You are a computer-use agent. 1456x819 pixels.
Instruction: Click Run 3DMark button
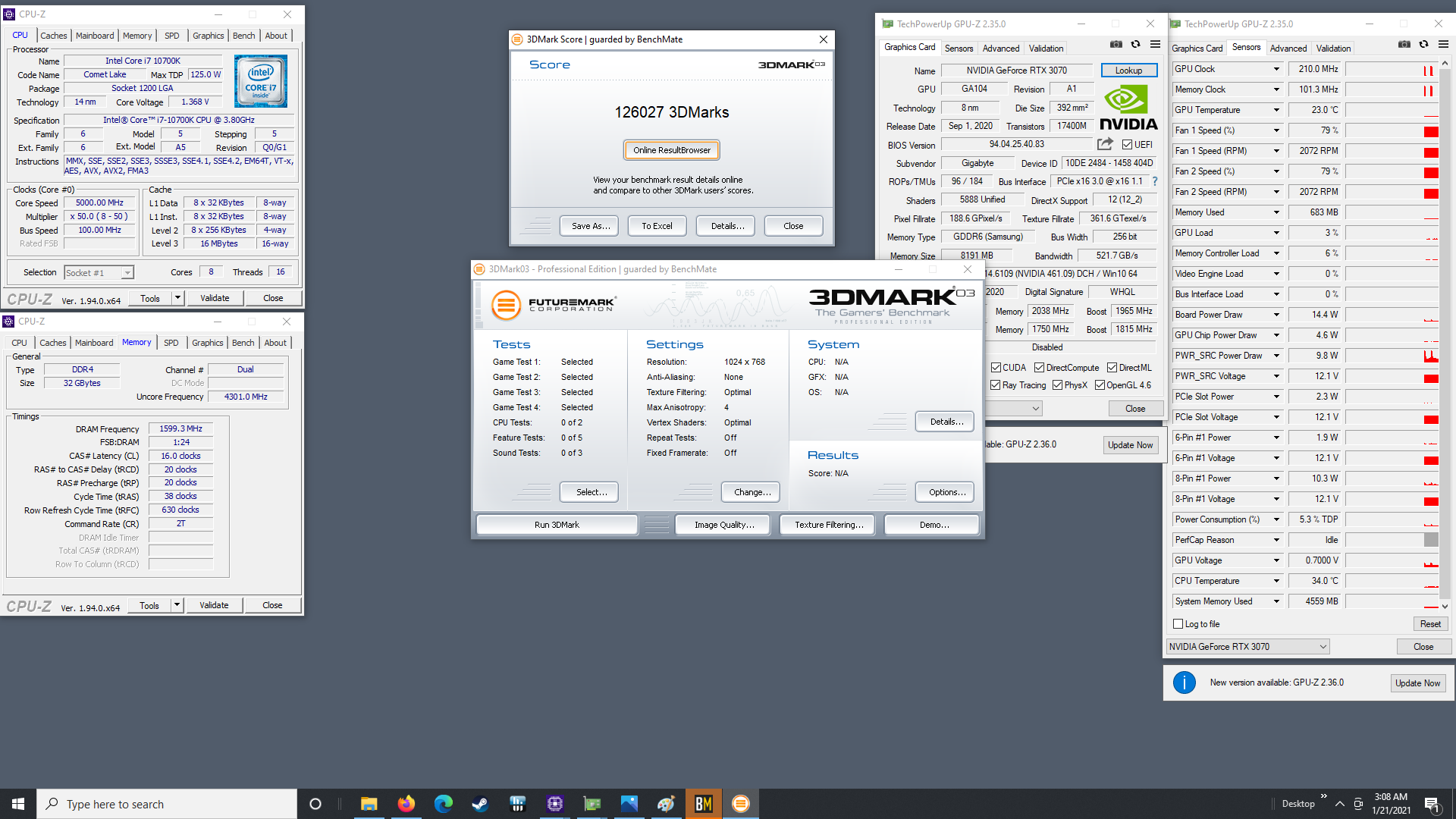pos(557,525)
